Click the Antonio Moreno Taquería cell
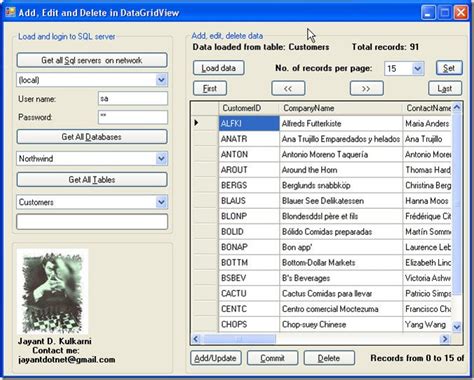This screenshot has width=474, height=380. [x=341, y=154]
